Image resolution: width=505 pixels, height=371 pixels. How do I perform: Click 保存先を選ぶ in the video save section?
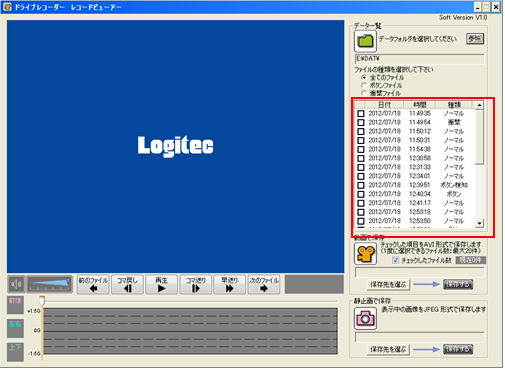click(388, 285)
